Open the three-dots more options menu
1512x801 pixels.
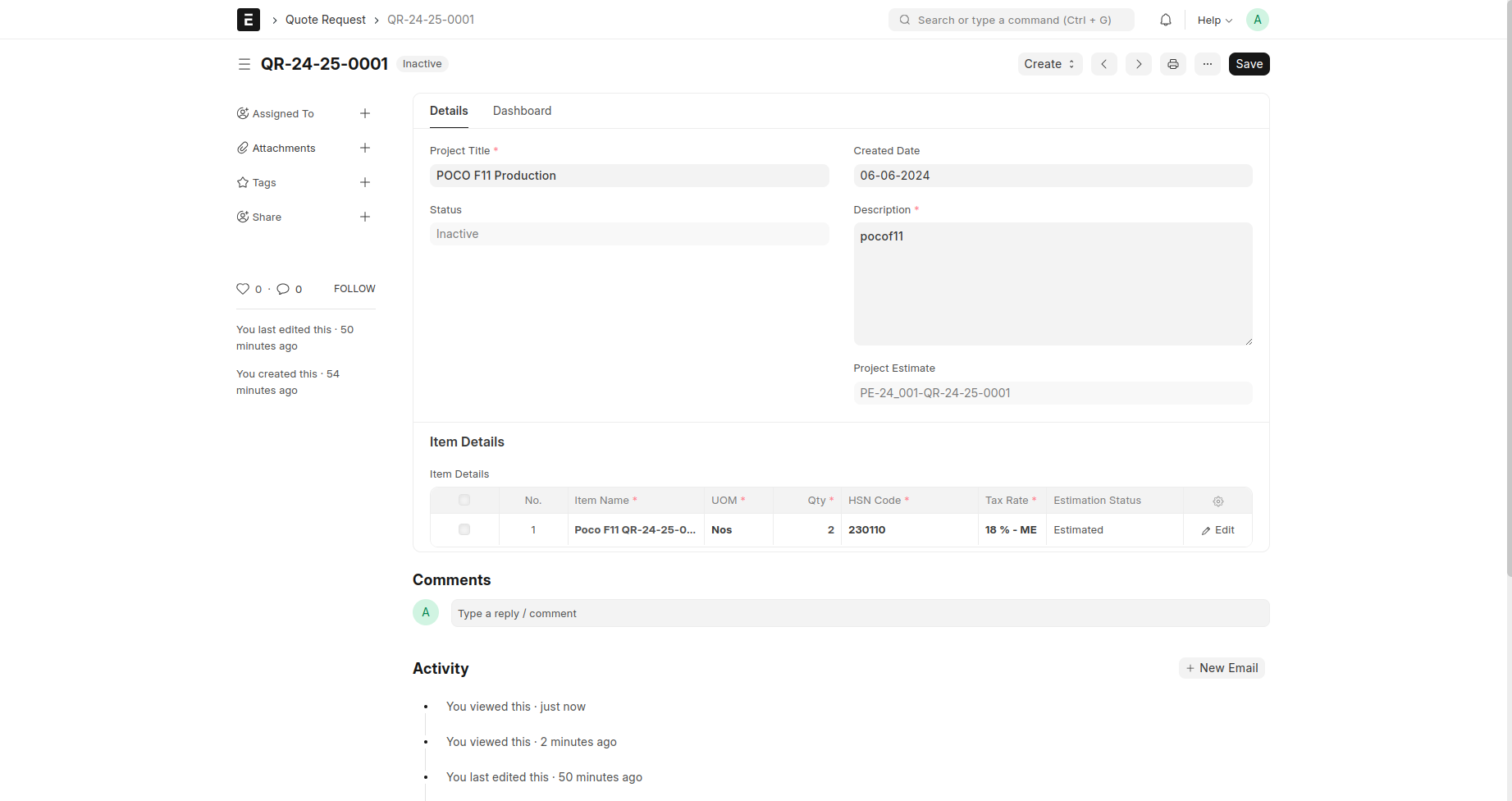[1207, 64]
